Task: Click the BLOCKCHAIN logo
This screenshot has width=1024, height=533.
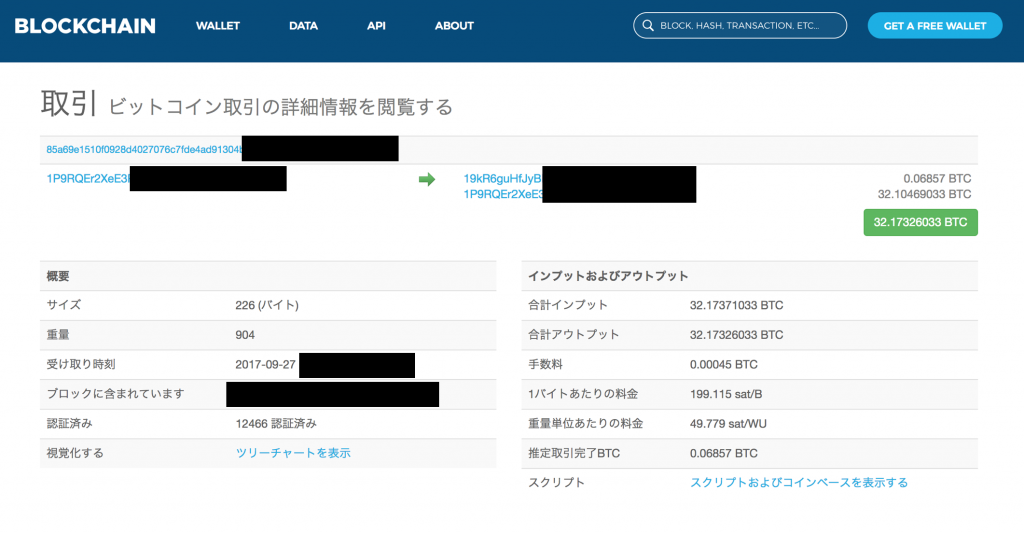Action: click(x=85, y=25)
